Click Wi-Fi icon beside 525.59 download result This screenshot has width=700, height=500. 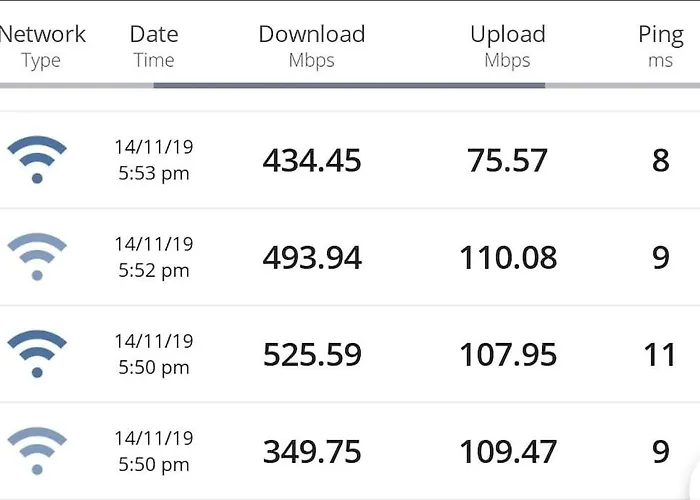[37, 354]
